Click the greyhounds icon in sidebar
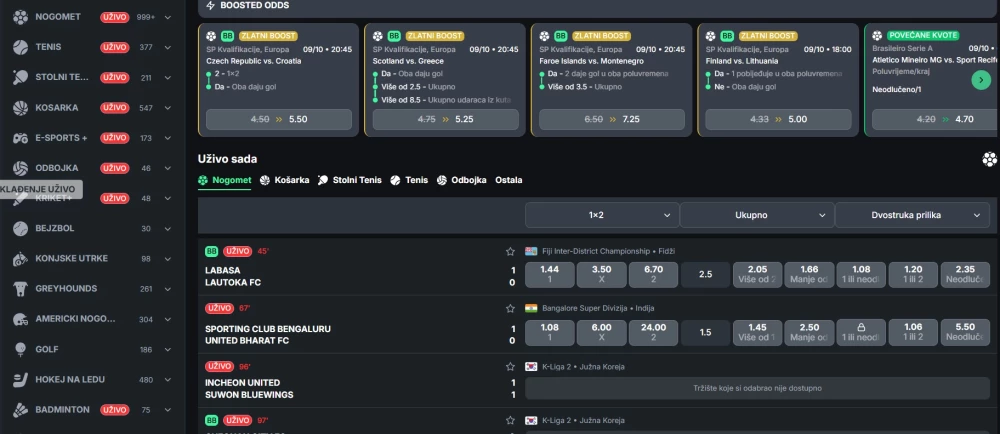Image resolution: width=1000 pixels, height=434 pixels. (x=19, y=289)
